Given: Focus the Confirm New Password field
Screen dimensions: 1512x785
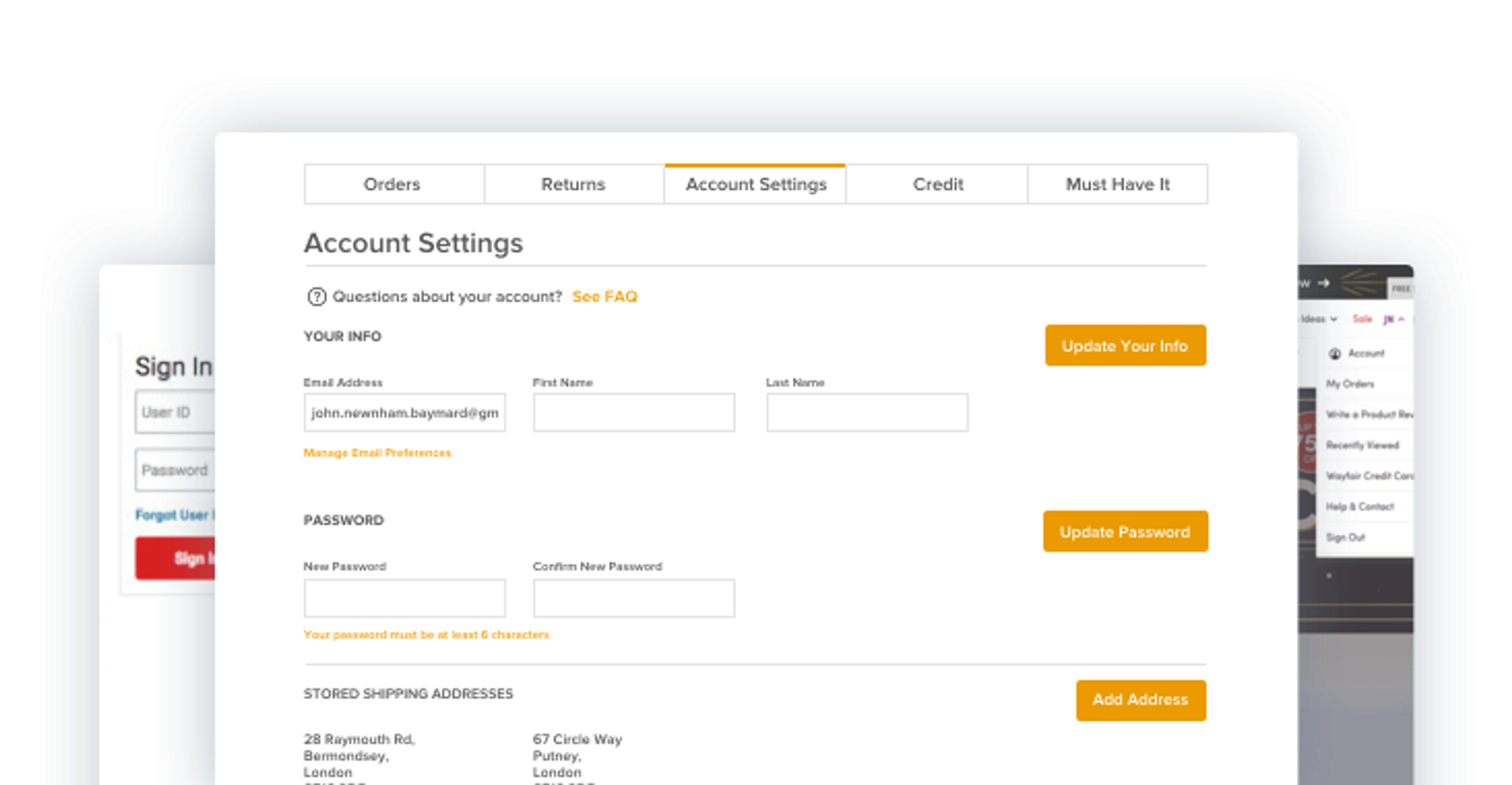Looking at the screenshot, I should coord(634,598).
